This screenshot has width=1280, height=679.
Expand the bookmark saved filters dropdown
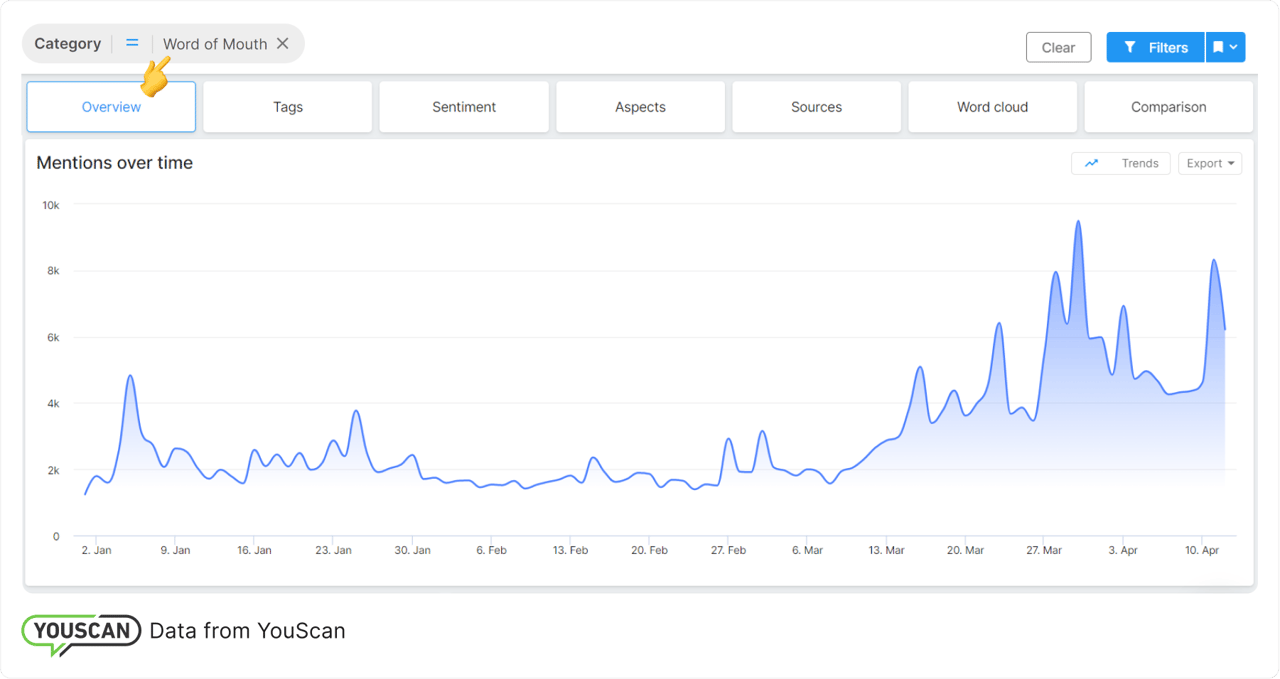(1225, 47)
